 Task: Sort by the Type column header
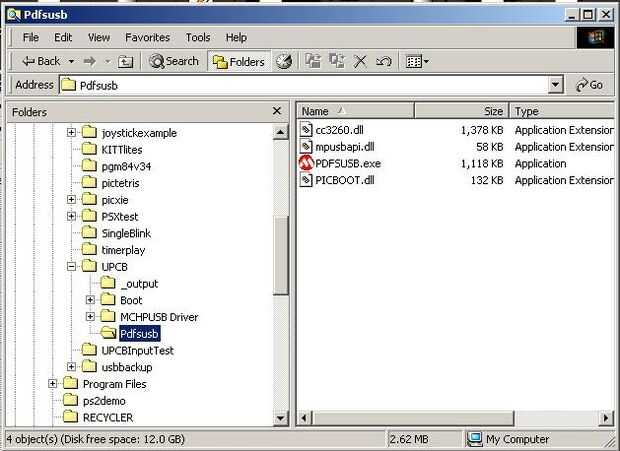(x=562, y=111)
